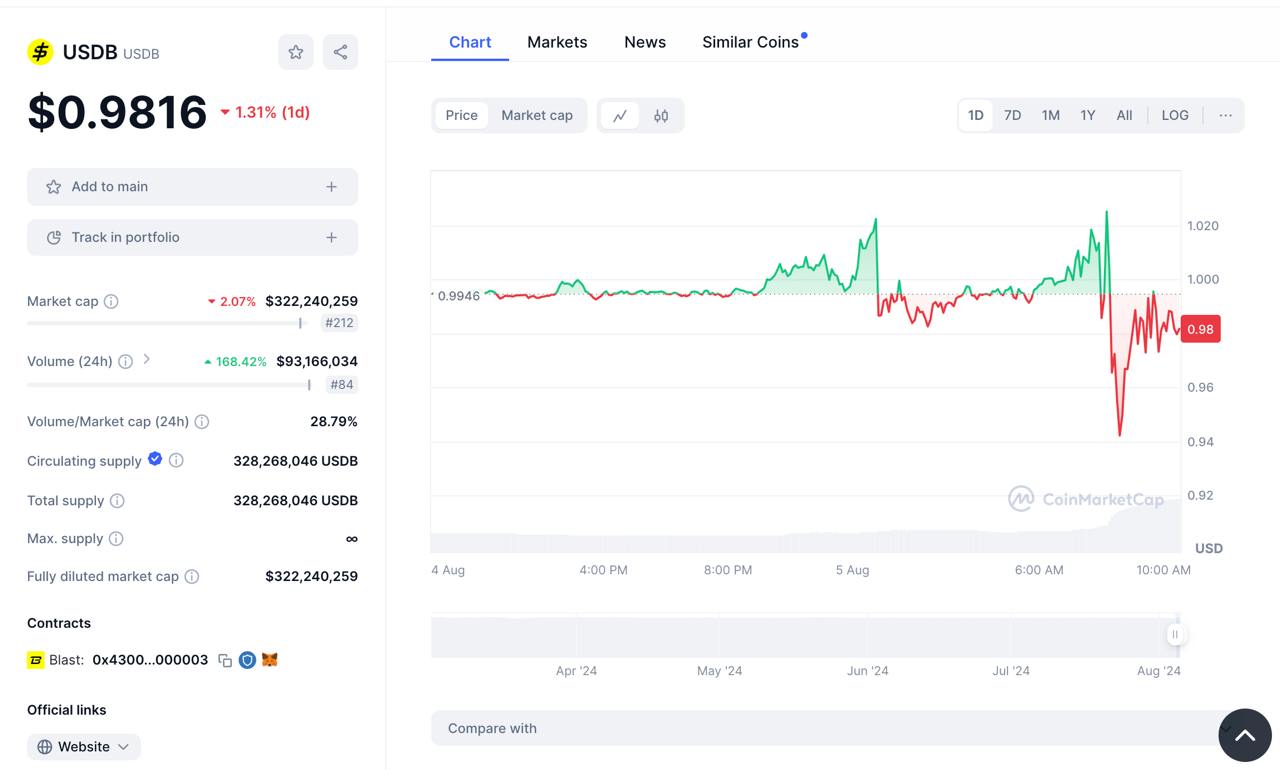Select the Market cap chart toggle
1280x770 pixels.
(x=537, y=115)
